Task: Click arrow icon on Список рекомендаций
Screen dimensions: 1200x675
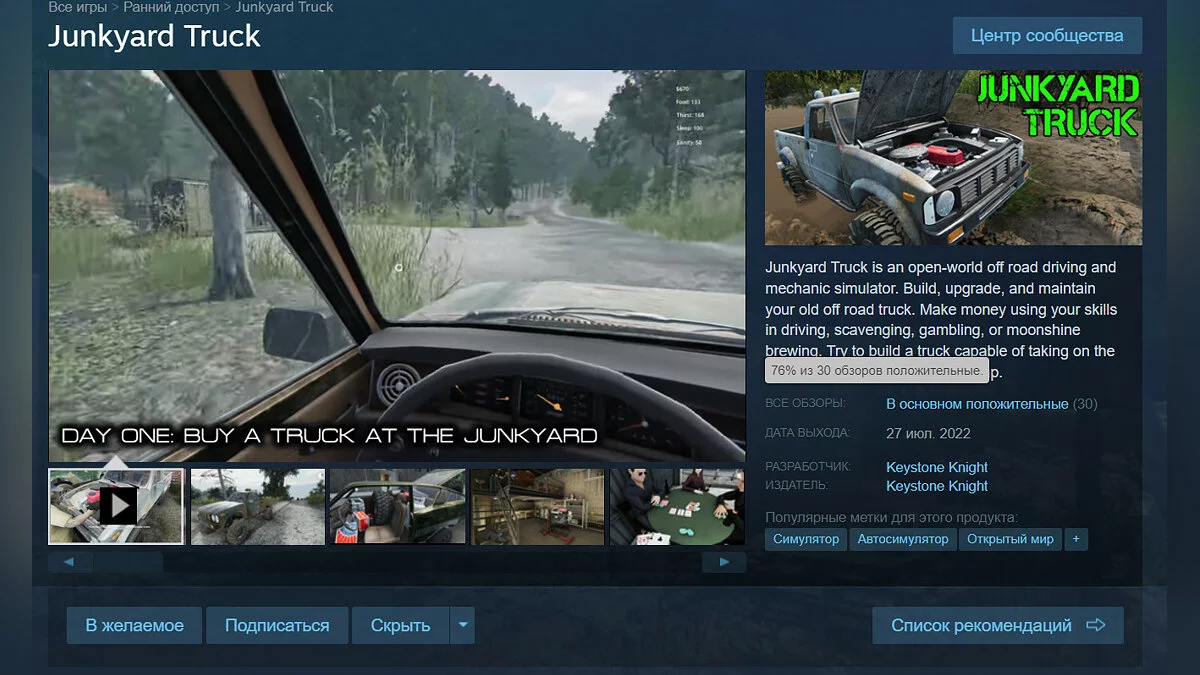Action: [x=1095, y=625]
